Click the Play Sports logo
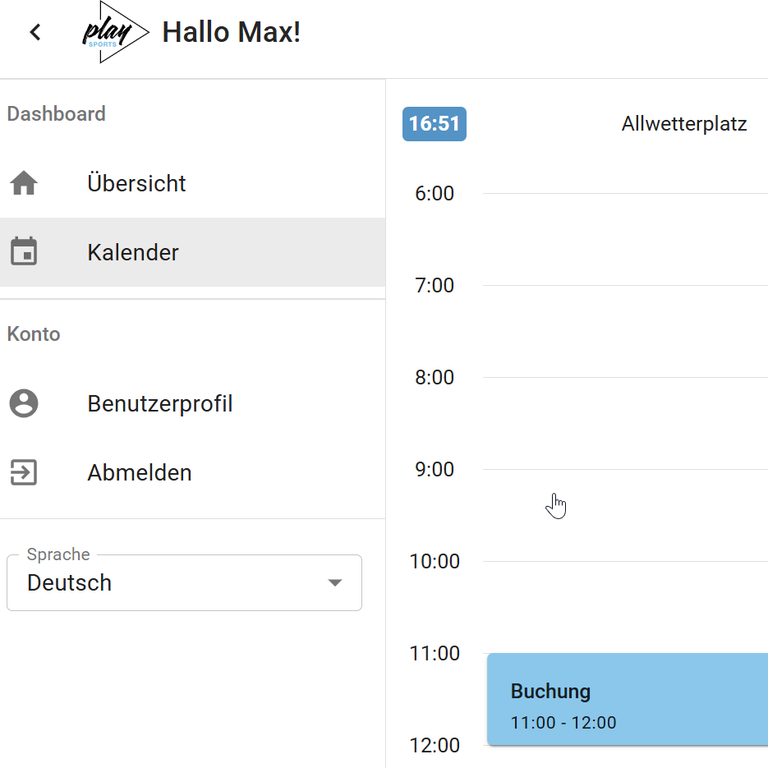The width and height of the screenshot is (768, 768). pos(114,33)
